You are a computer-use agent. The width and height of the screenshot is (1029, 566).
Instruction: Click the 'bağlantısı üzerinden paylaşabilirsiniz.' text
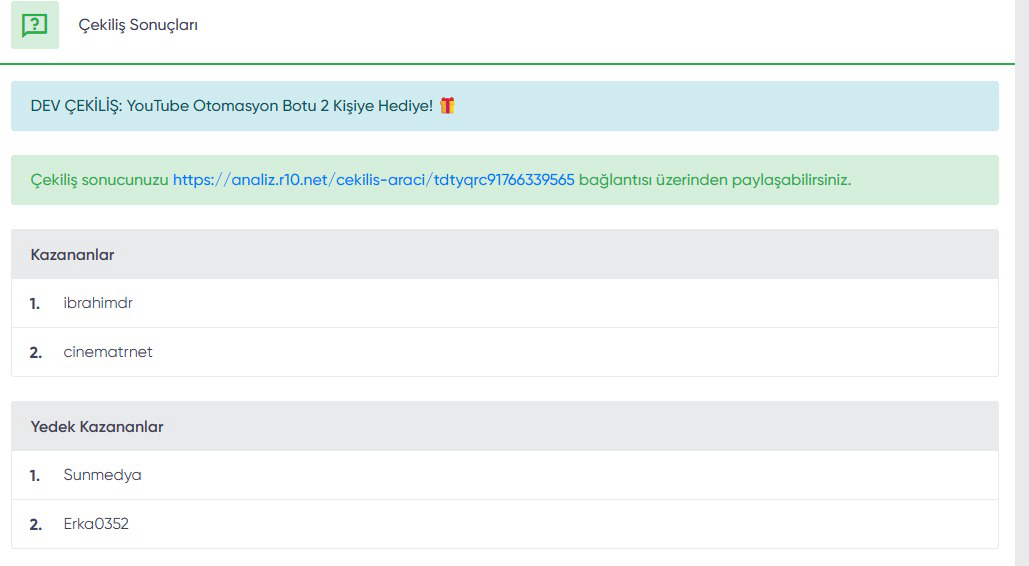(715, 180)
